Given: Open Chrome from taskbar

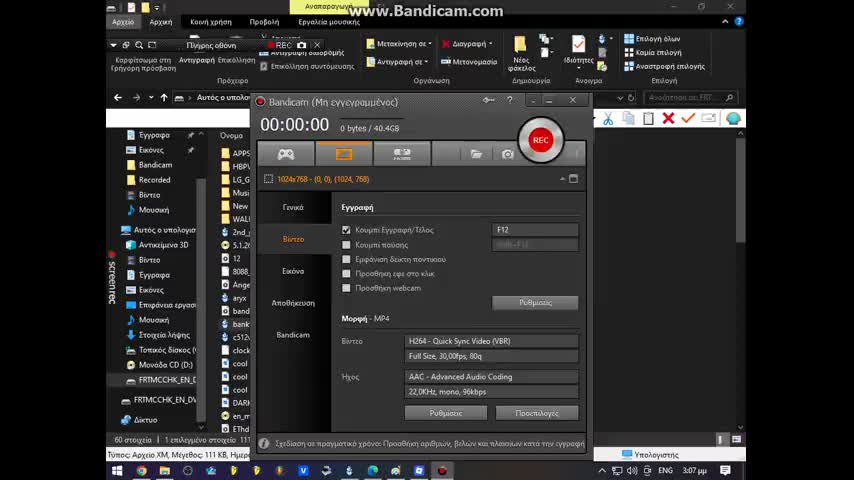Looking at the screenshot, I should tap(141, 471).
